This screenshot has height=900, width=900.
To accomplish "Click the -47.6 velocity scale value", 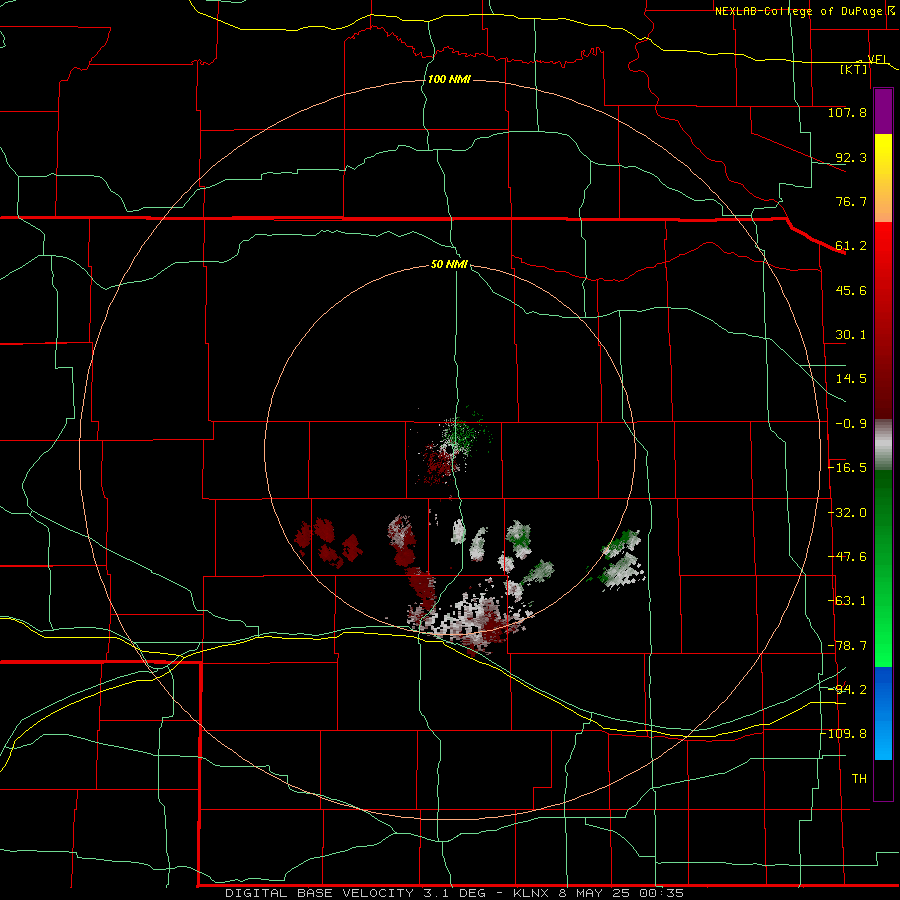I will (847, 557).
